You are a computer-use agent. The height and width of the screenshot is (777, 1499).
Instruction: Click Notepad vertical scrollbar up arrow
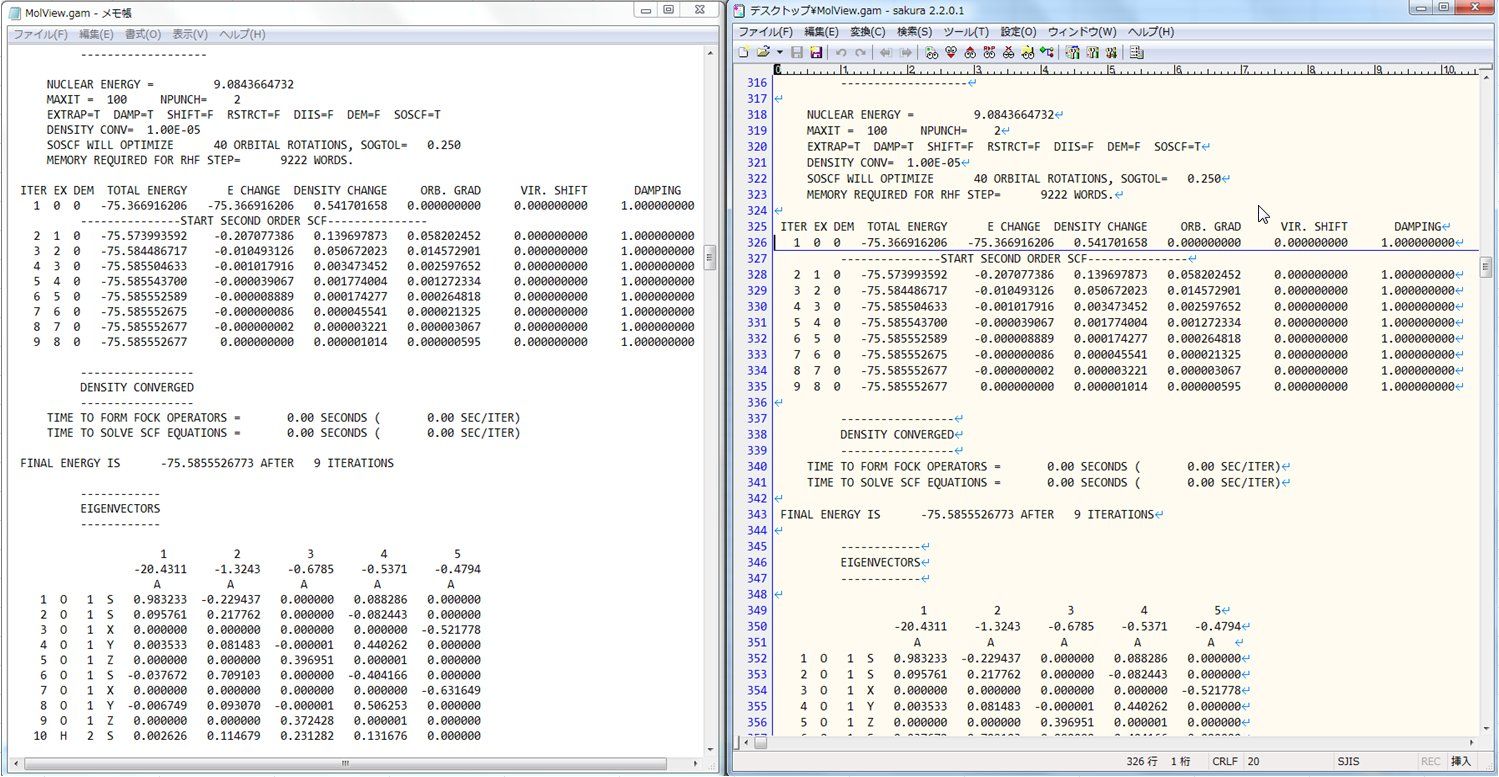coord(710,53)
